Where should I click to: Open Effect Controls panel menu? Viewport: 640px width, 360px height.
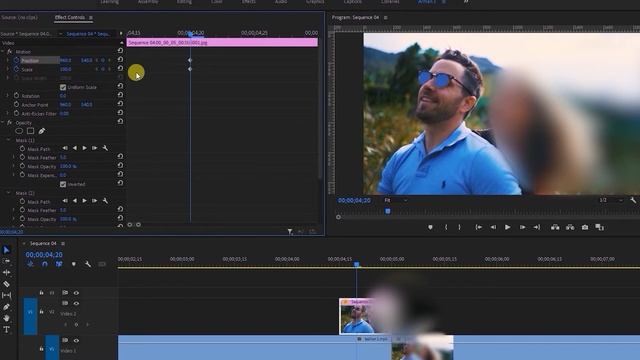point(91,18)
